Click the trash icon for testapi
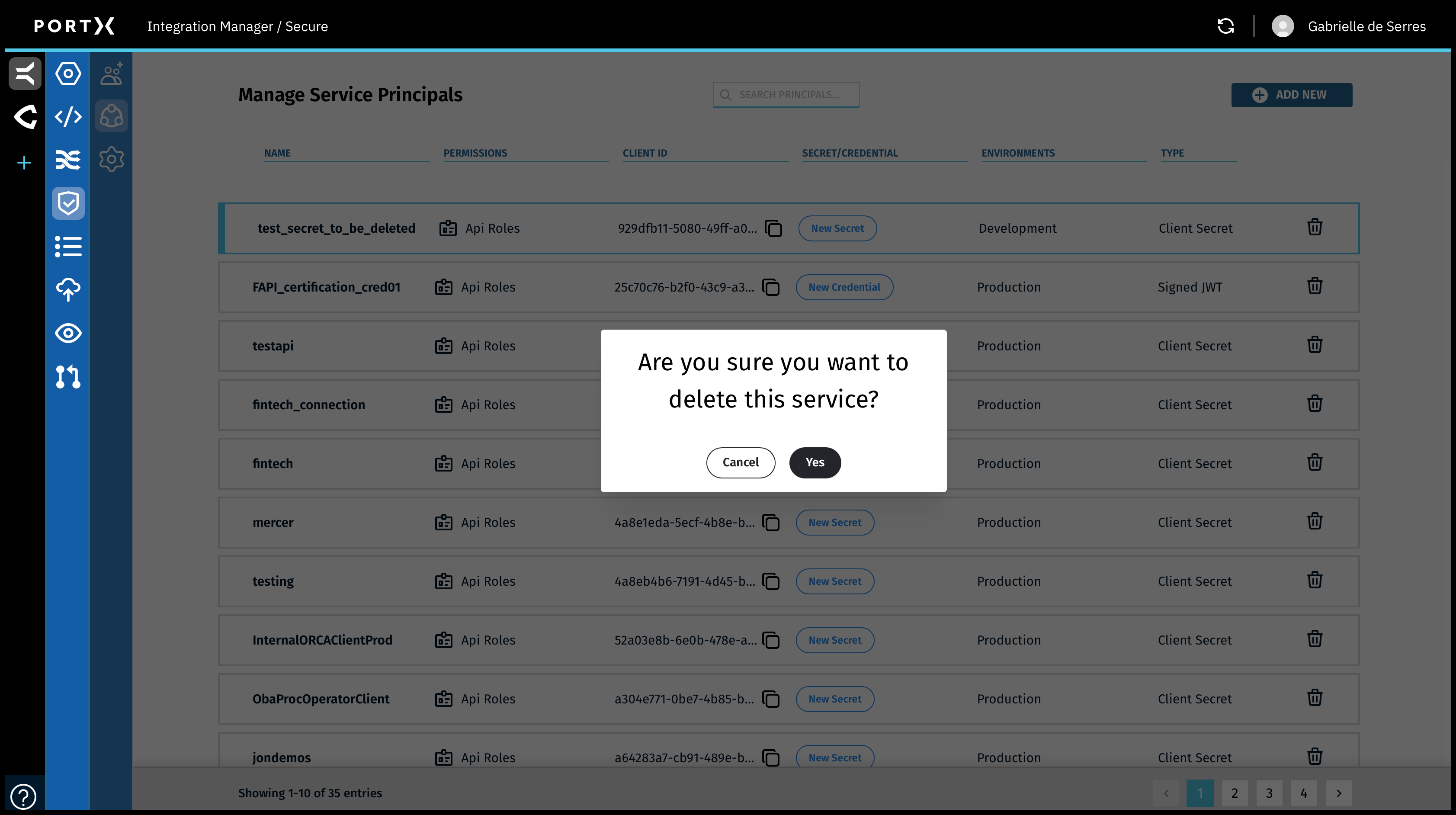1456x815 pixels. point(1315,344)
